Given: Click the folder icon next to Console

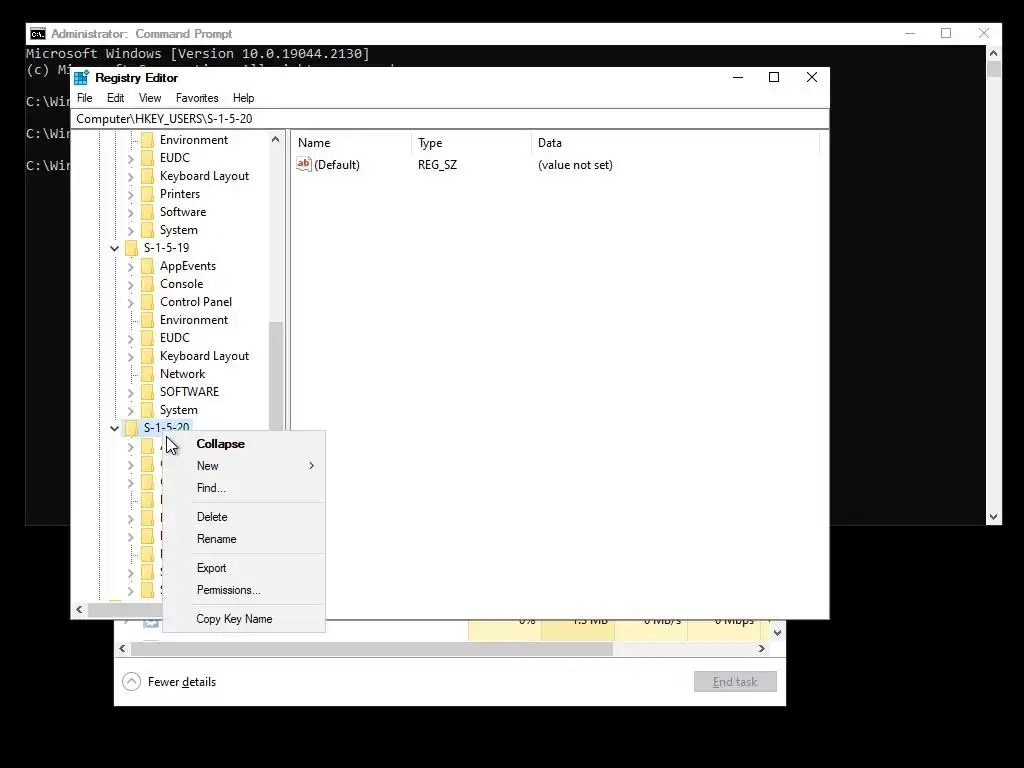Looking at the screenshot, I should pyautogui.click(x=148, y=284).
